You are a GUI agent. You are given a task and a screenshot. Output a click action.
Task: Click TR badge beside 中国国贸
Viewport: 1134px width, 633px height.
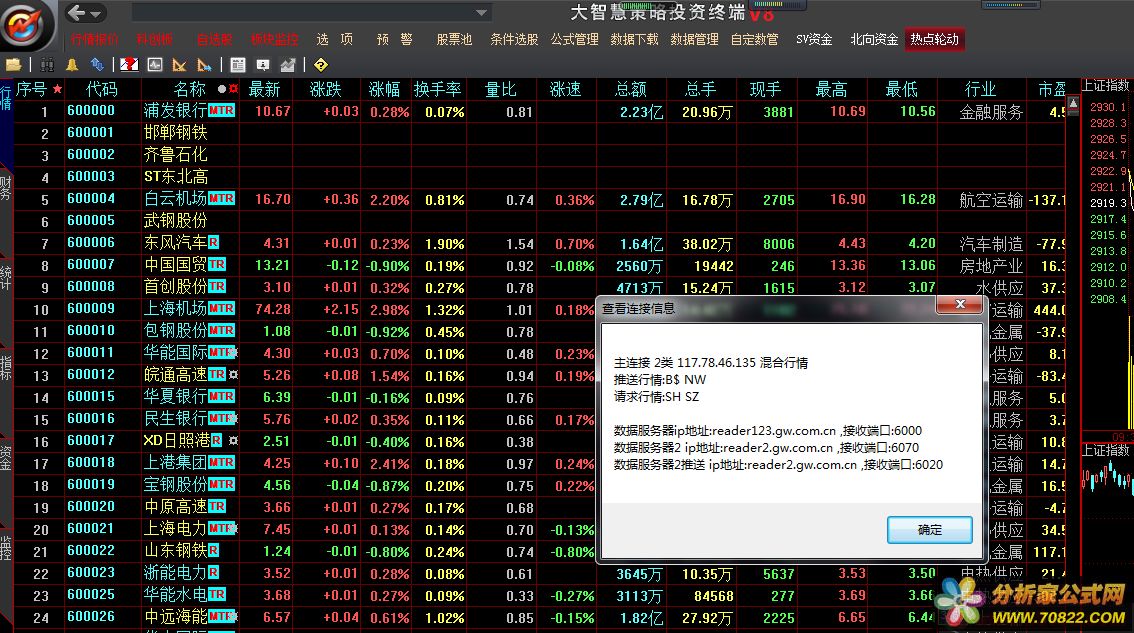click(217, 265)
